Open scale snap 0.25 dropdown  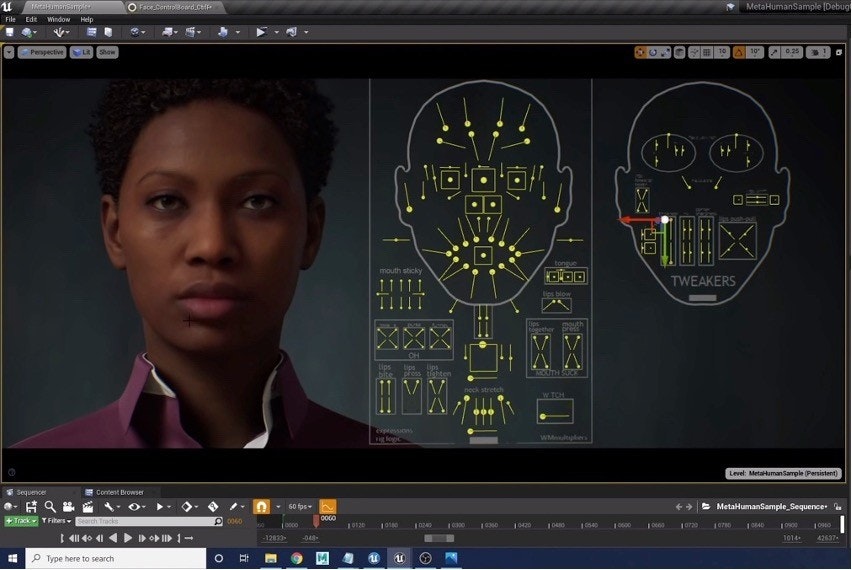[x=792, y=52]
